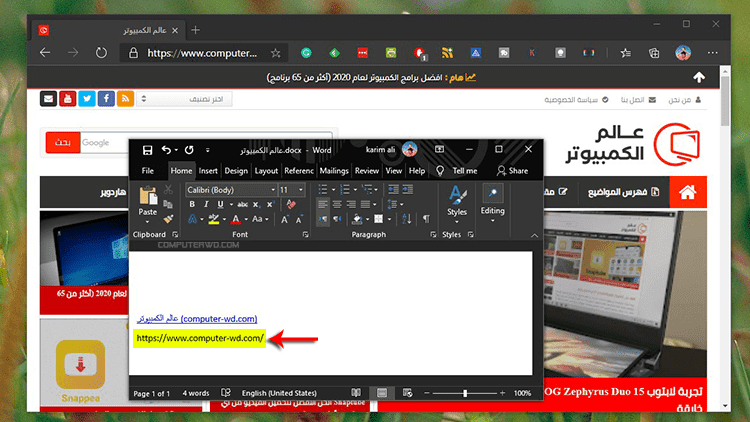The image size is (750, 422).
Task: Expand the Paragraph dialog launcher
Action: pos(433,234)
